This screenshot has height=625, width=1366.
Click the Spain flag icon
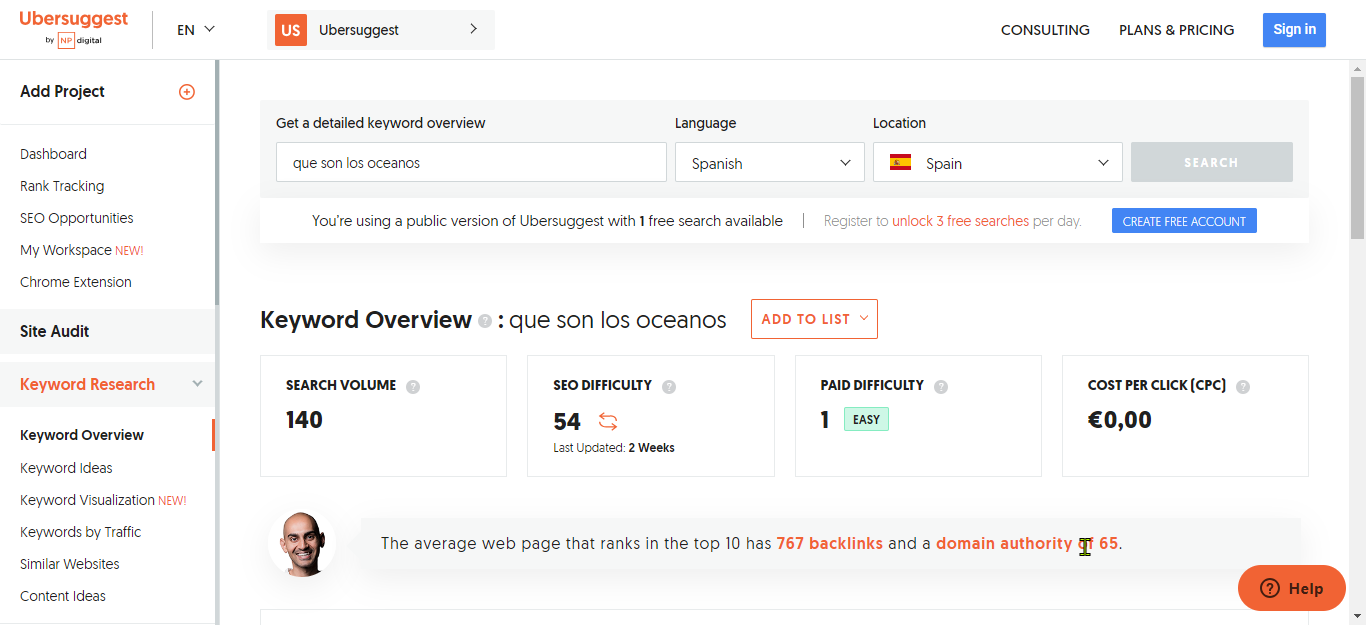(900, 162)
